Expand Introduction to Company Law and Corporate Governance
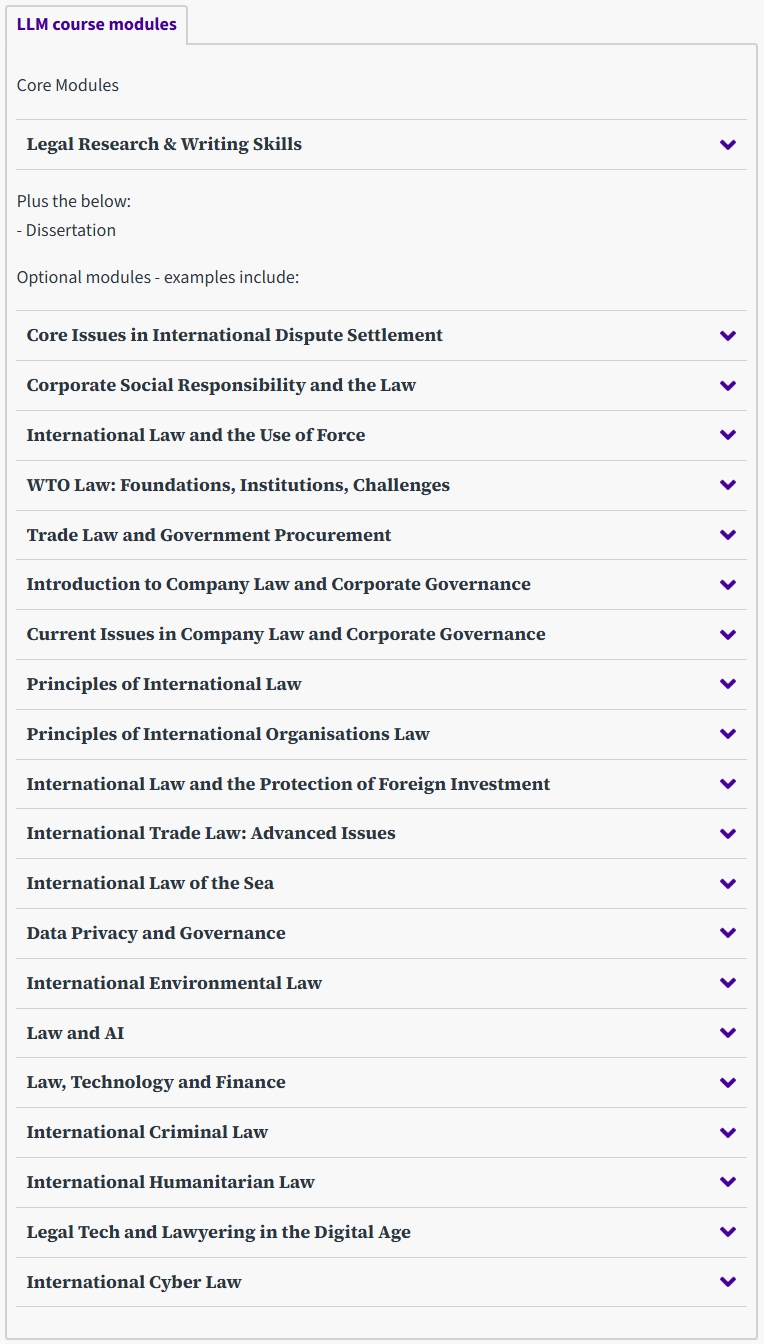764x1344 pixels. pyautogui.click(x=278, y=584)
